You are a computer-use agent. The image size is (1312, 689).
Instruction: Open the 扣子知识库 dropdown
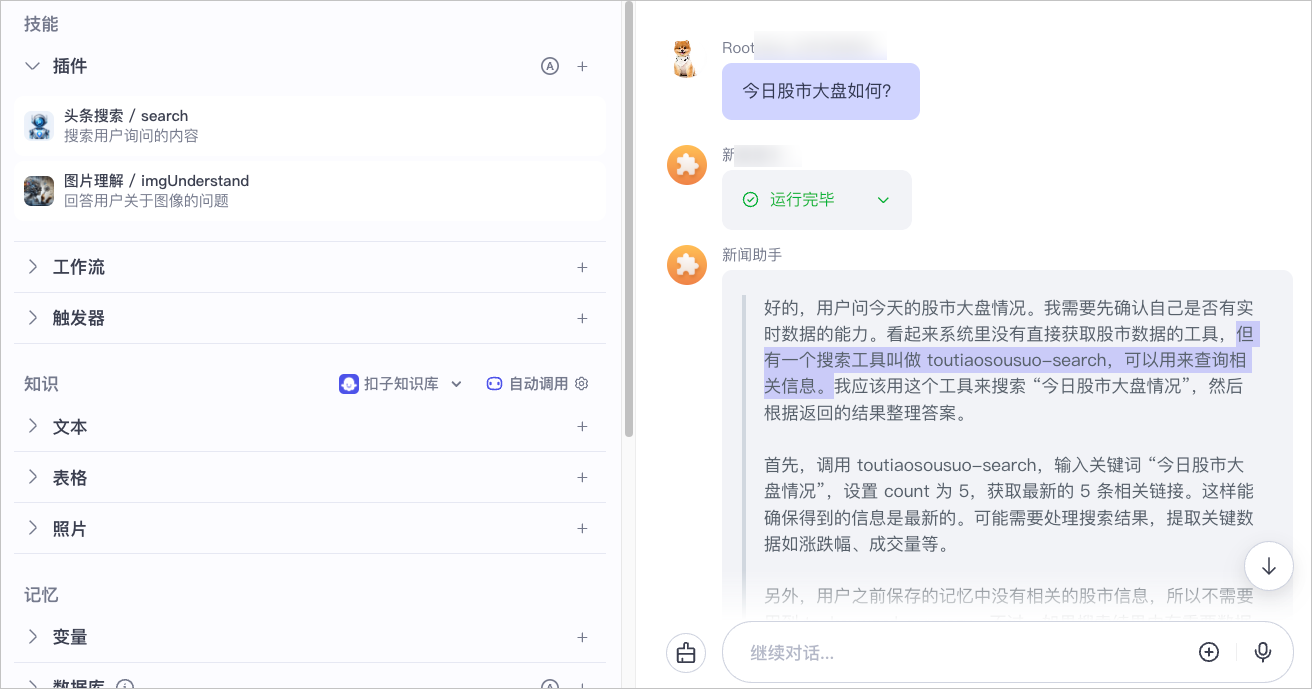(x=401, y=384)
